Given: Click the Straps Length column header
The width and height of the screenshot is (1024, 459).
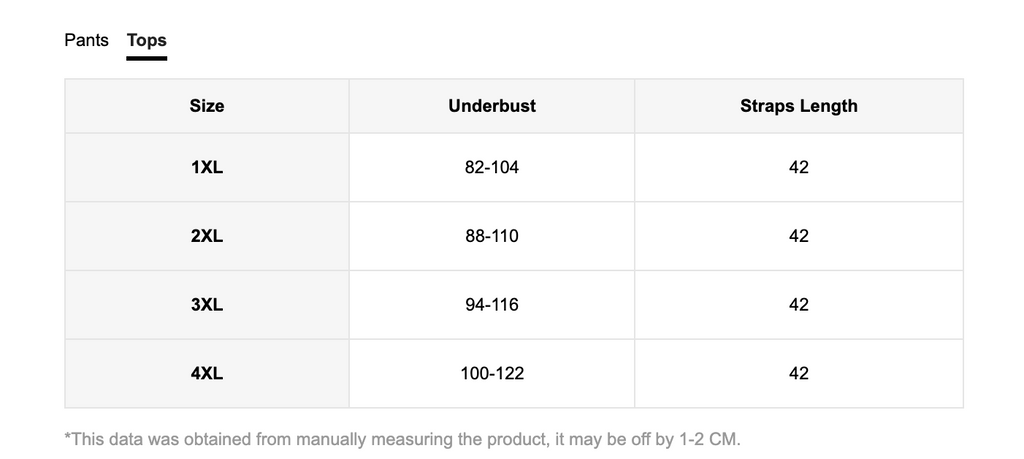Looking at the screenshot, I should tap(799, 106).
